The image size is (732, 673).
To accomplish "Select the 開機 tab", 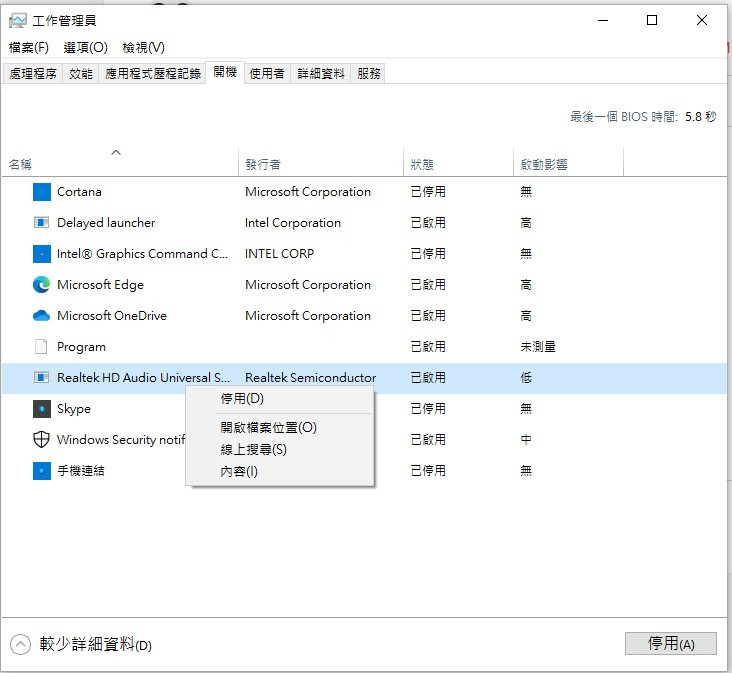I will pyautogui.click(x=225, y=72).
